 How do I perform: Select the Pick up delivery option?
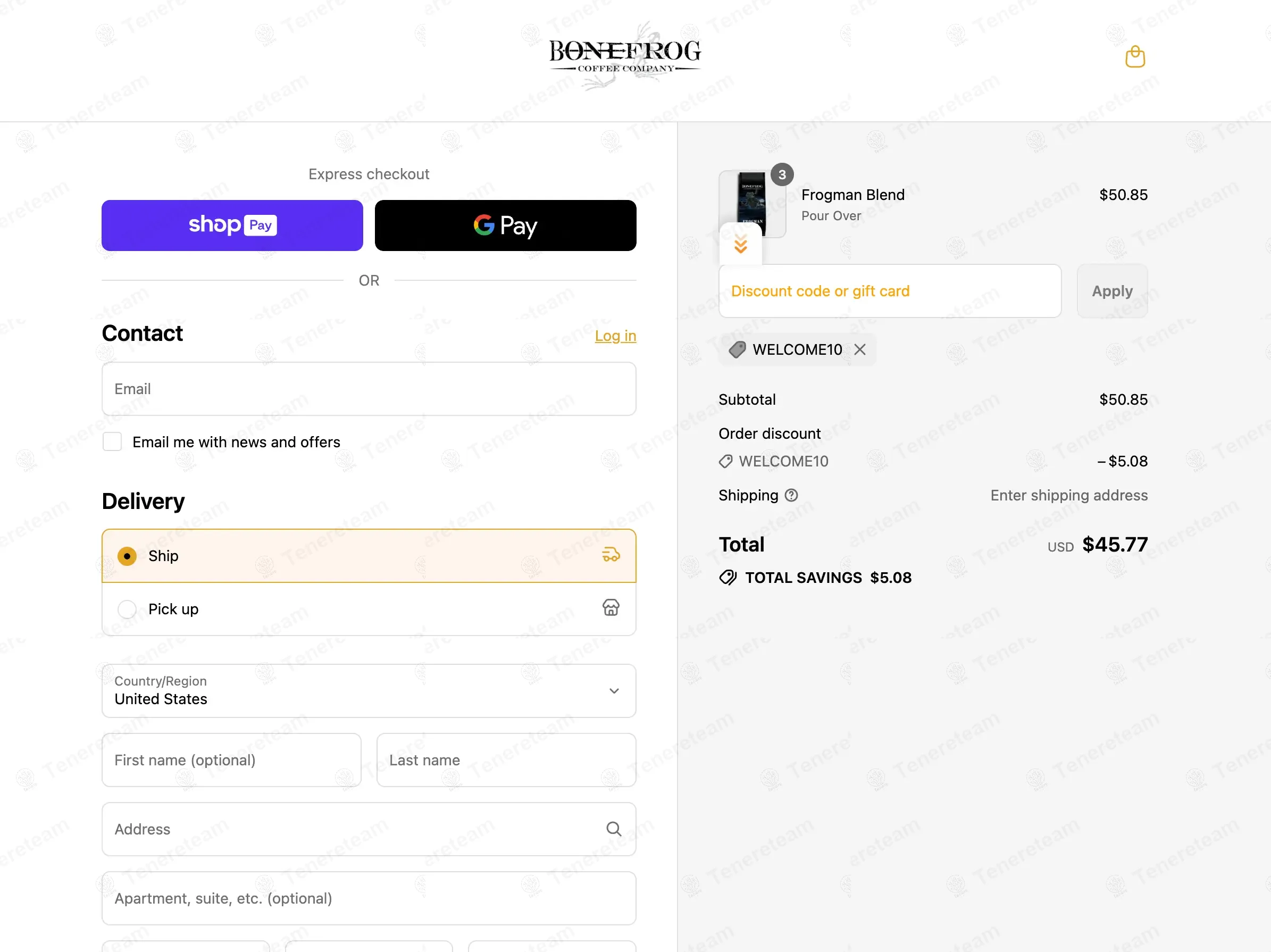(369, 609)
